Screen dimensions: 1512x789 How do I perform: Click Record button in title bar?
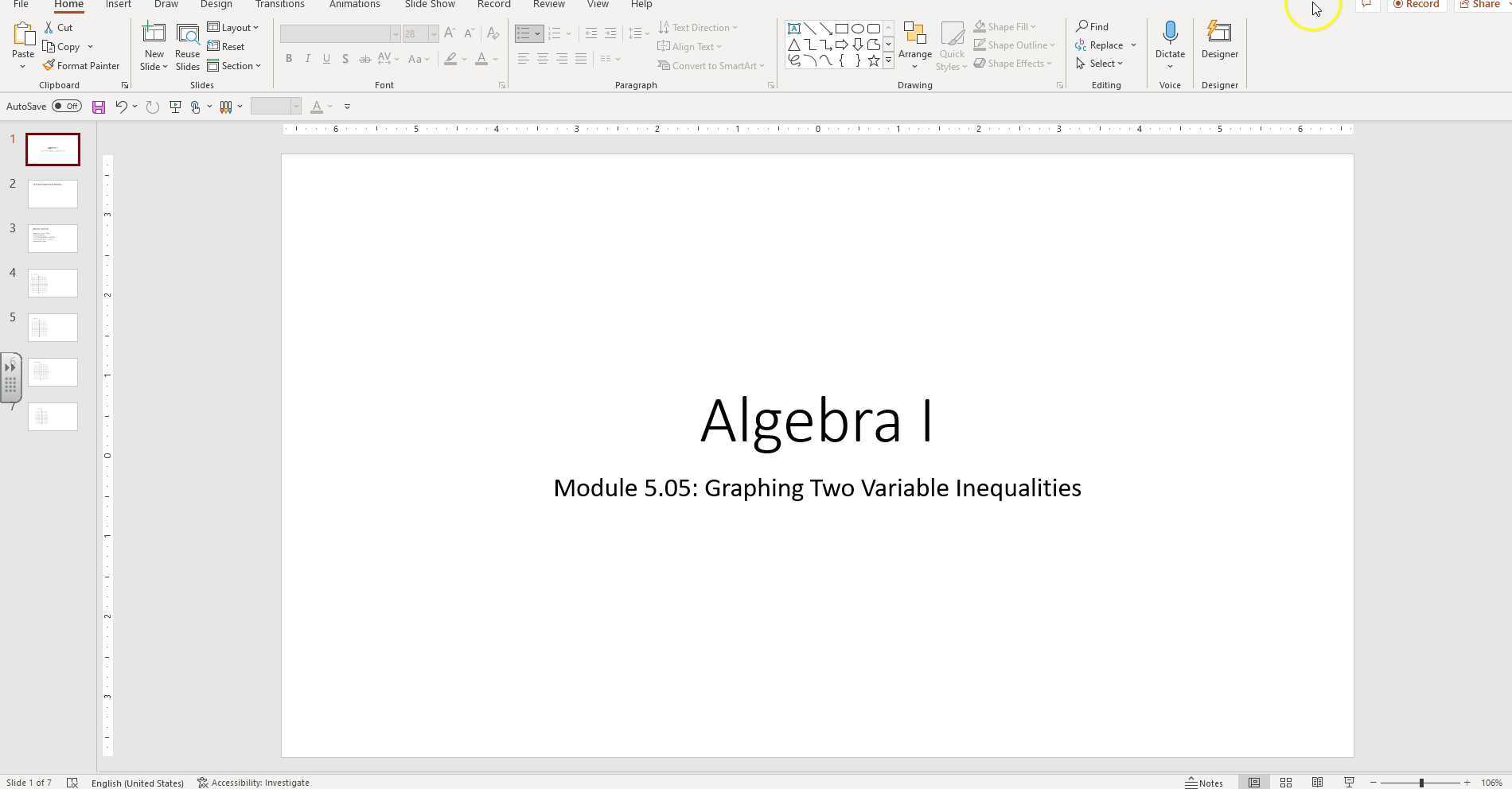click(1417, 5)
